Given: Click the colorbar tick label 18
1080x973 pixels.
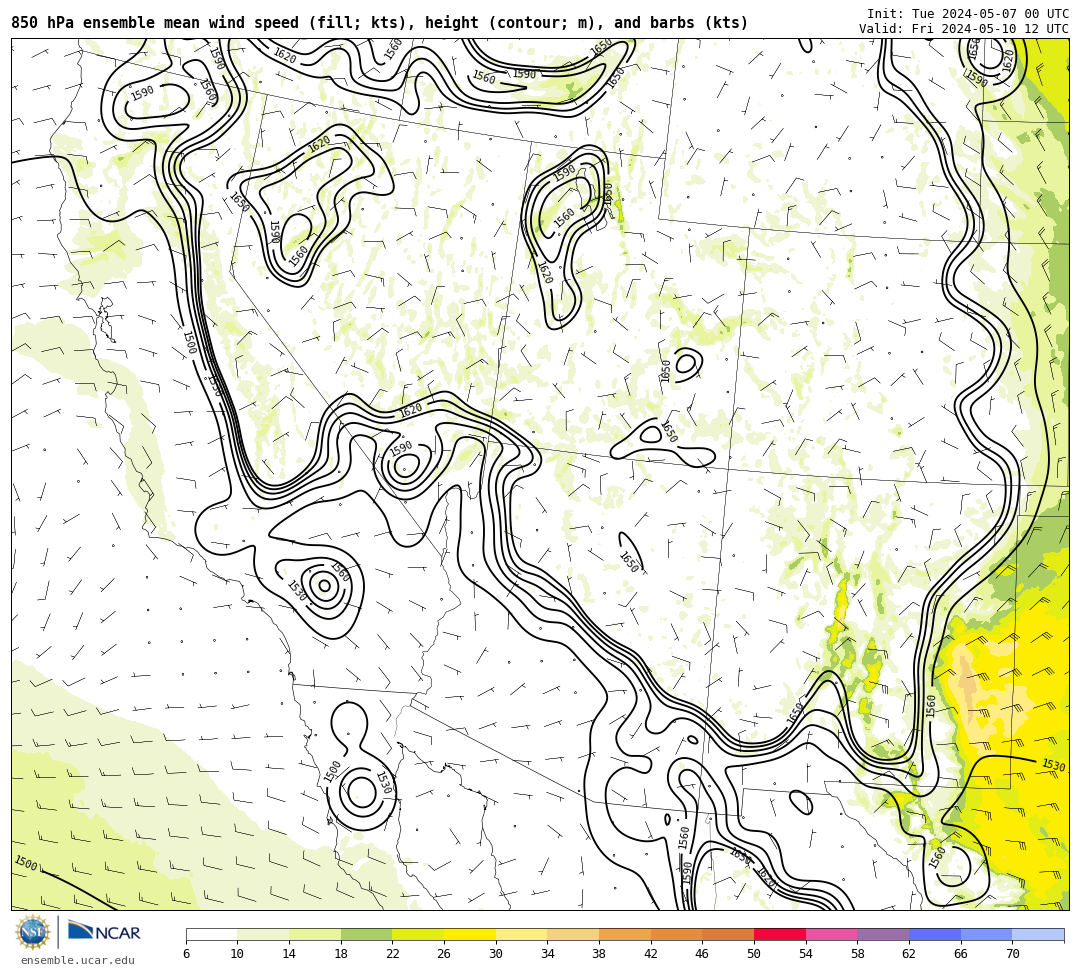Looking at the screenshot, I should tap(341, 954).
